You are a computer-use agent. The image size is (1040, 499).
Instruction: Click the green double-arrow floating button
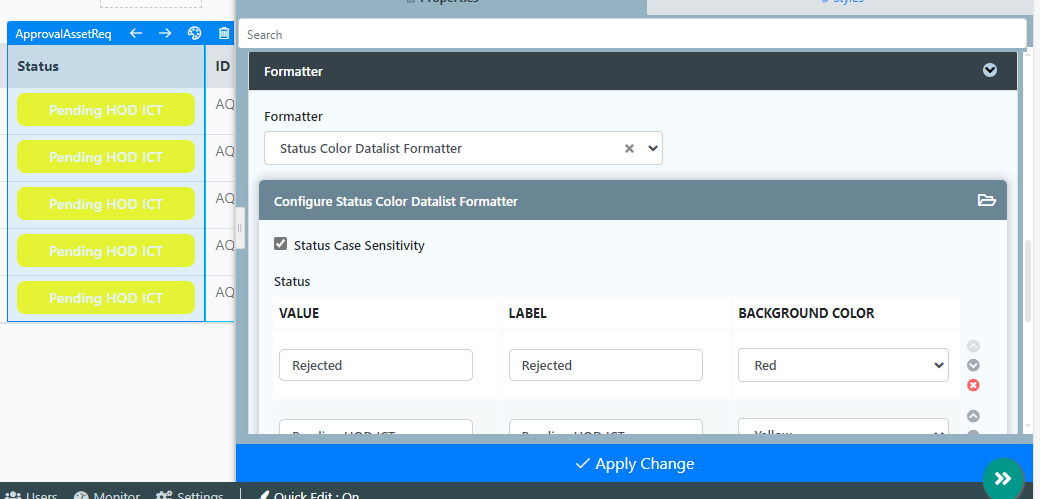(x=1003, y=477)
